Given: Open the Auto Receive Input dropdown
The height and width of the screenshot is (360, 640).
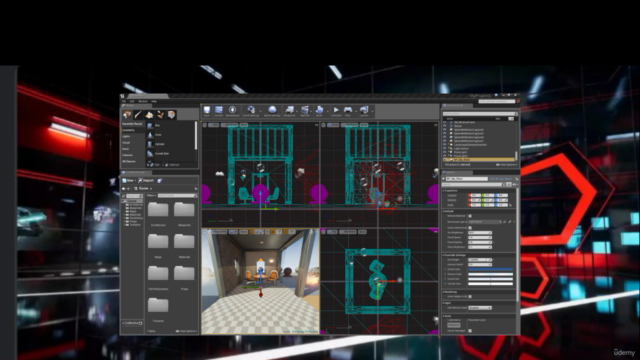Looking at the screenshot, I should [480, 308].
